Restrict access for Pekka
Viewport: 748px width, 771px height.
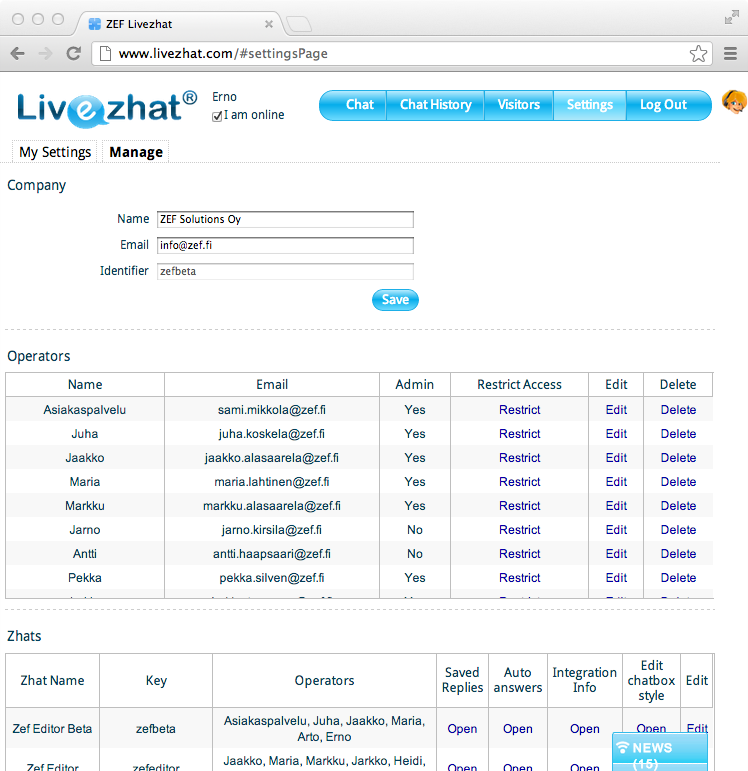519,578
